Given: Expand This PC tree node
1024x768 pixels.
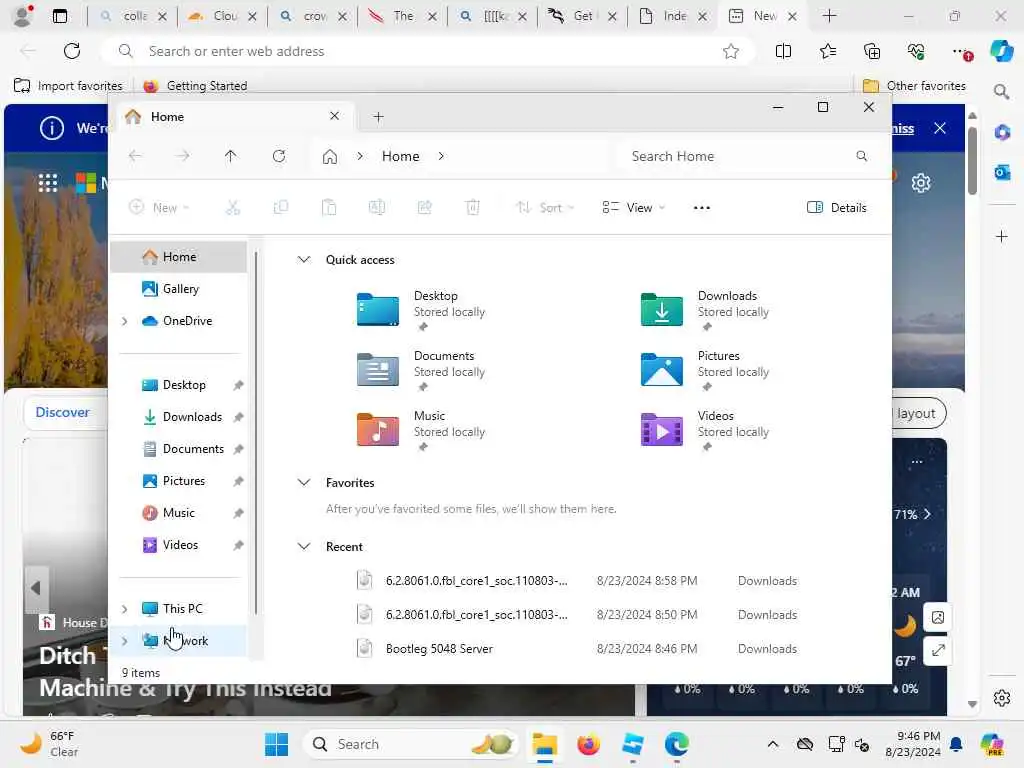Looking at the screenshot, I should [125, 609].
